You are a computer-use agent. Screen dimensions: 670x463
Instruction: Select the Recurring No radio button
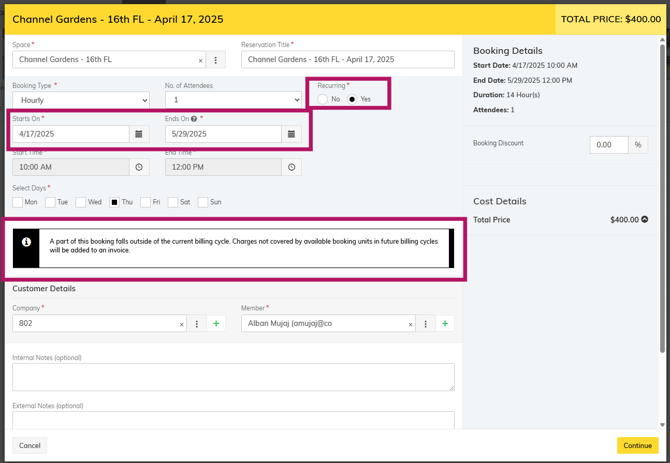coord(323,99)
